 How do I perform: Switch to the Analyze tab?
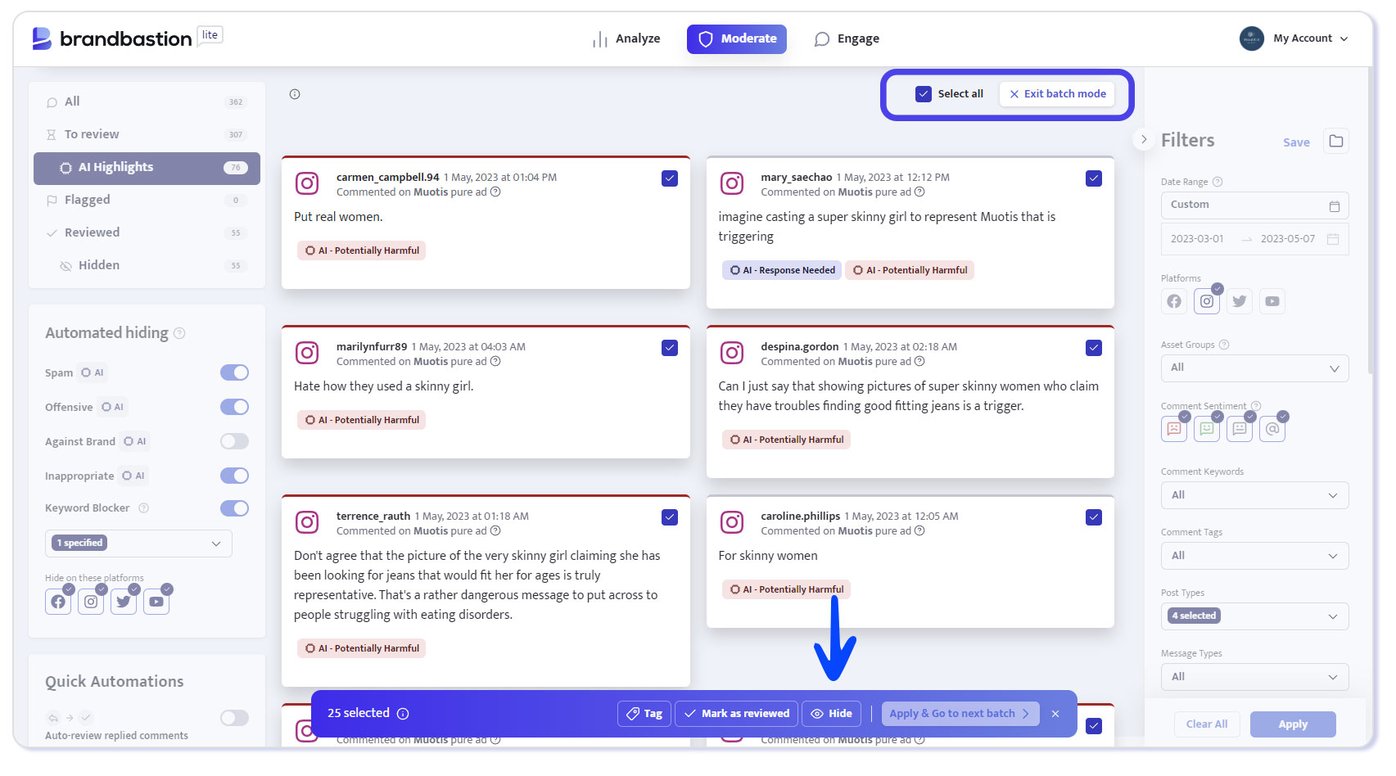tap(626, 39)
